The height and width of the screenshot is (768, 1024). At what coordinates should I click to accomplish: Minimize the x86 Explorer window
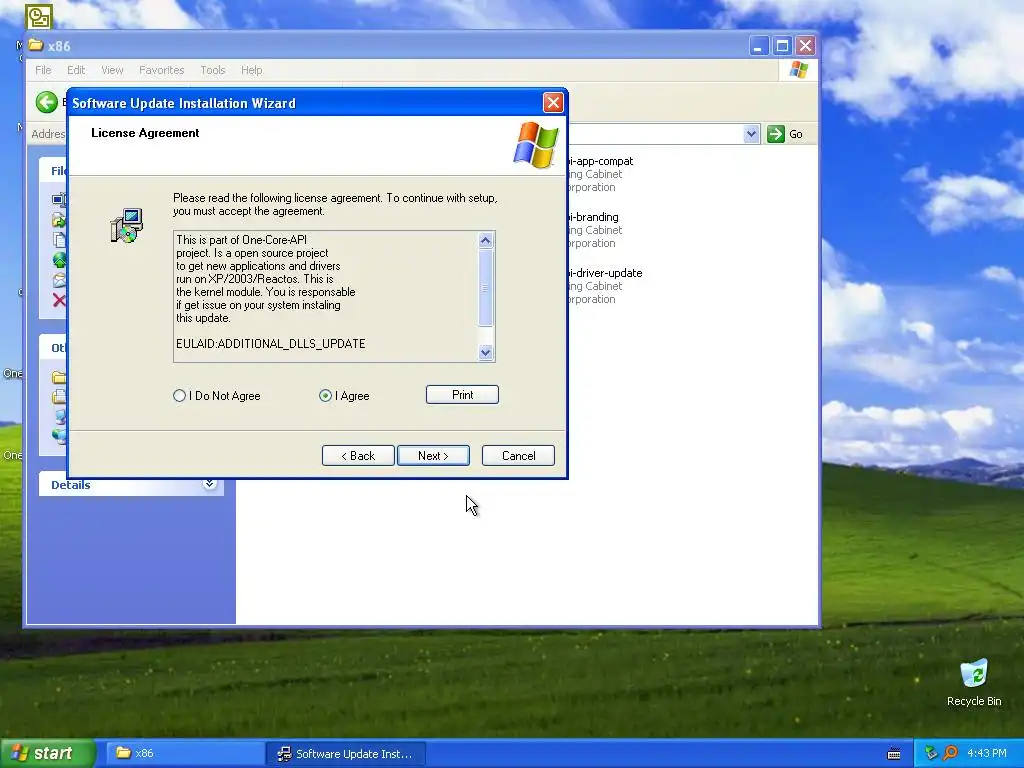click(758, 46)
